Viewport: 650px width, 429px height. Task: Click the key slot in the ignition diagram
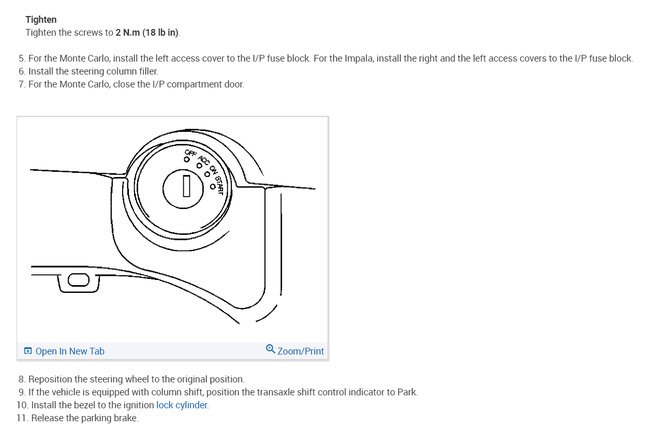coord(186,186)
